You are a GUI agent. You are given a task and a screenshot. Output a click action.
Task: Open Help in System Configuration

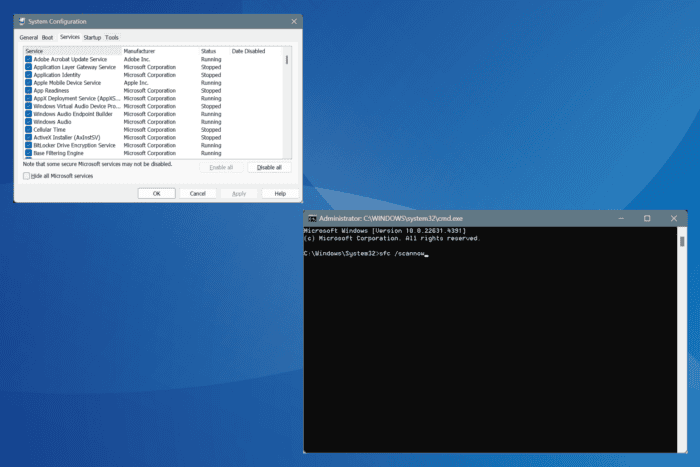pos(280,193)
